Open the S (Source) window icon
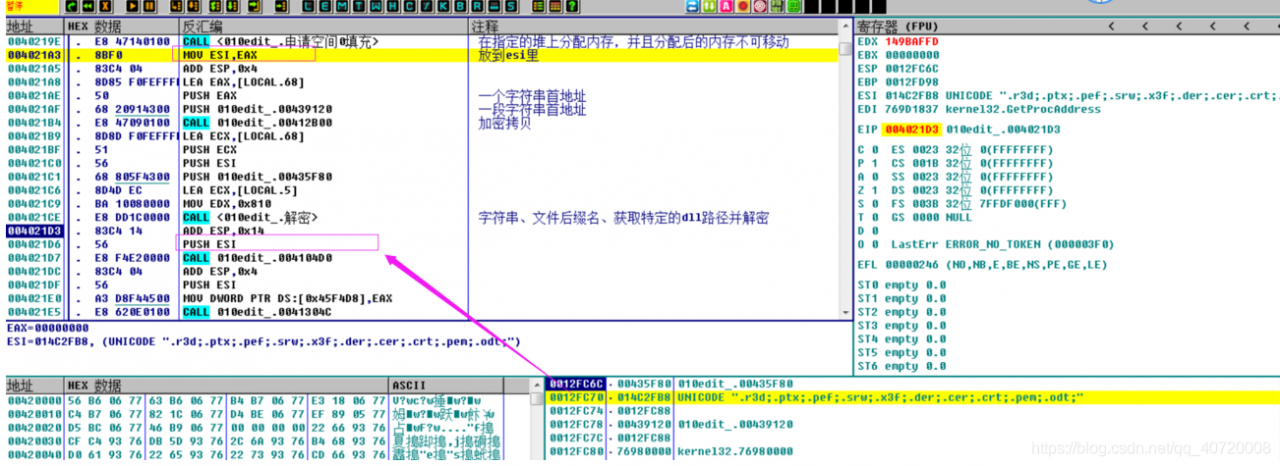This screenshot has width=1280, height=466. coord(511,6)
